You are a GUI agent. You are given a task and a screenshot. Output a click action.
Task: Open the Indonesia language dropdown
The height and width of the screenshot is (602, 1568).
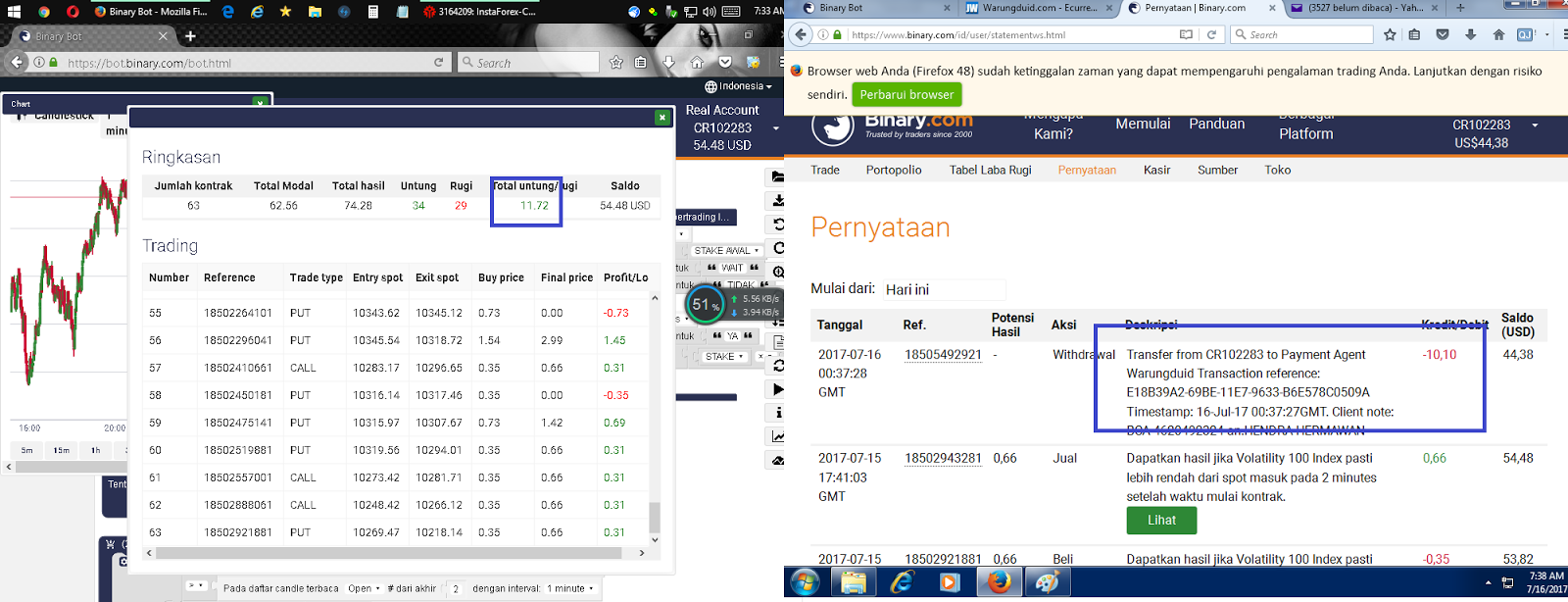(738, 86)
